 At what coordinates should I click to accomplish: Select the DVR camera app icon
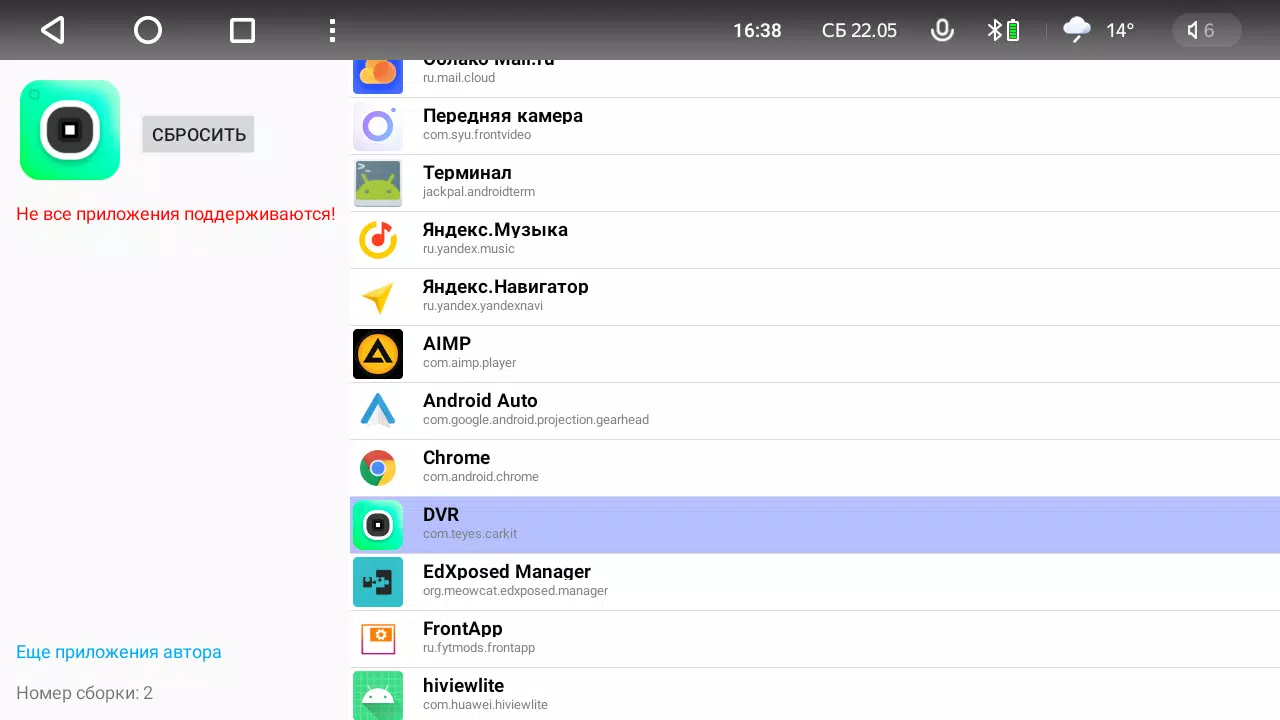(378, 525)
